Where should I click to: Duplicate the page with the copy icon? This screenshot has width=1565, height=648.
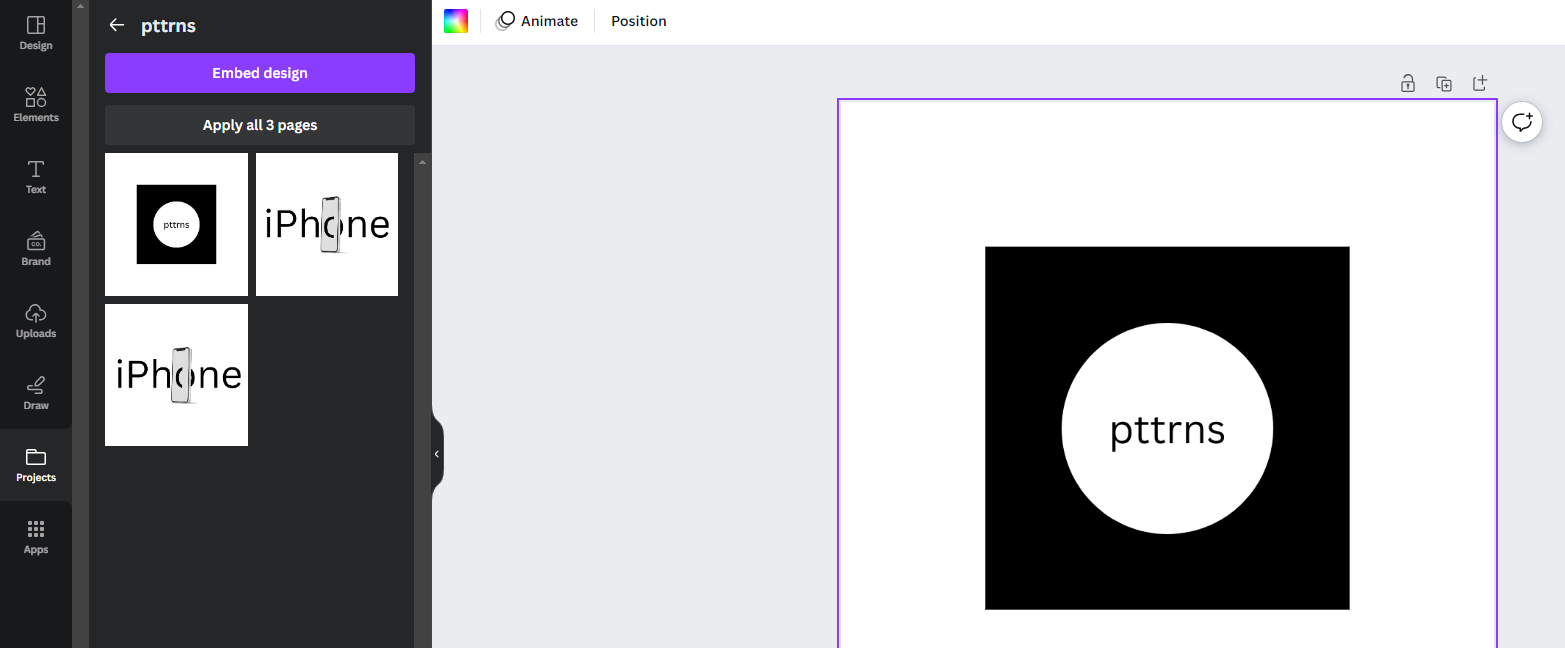point(1444,84)
